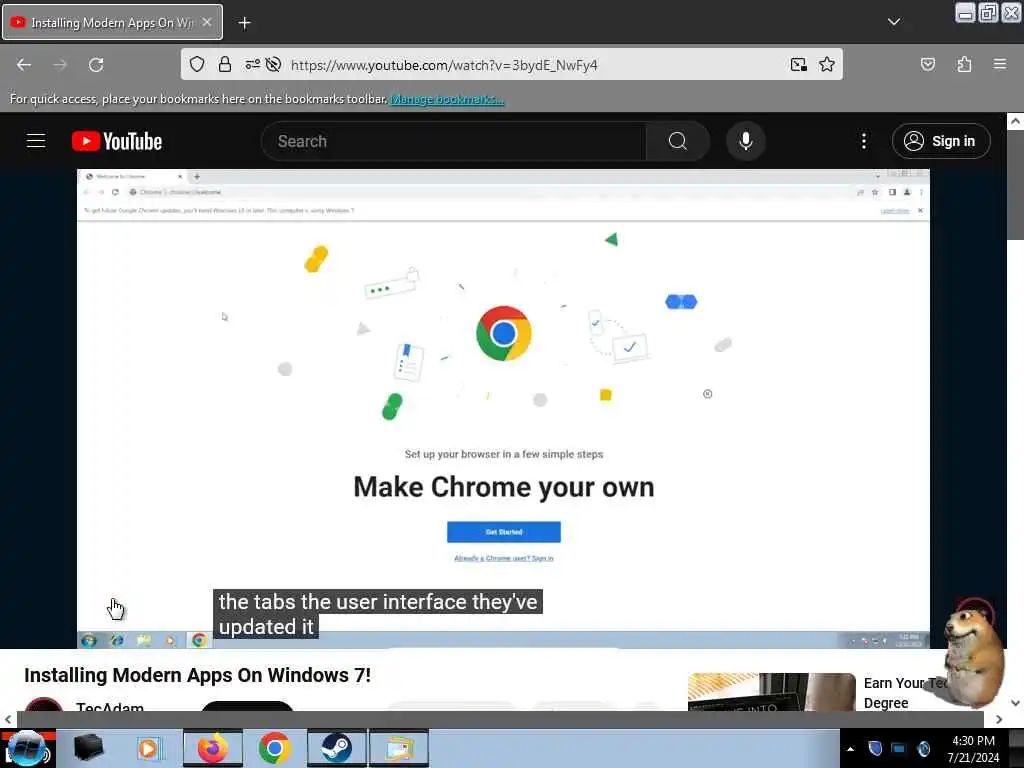Viewport: 1024px width, 768px height.
Task: Open picture-in-picture icon in address bar
Action: tap(798, 64)
